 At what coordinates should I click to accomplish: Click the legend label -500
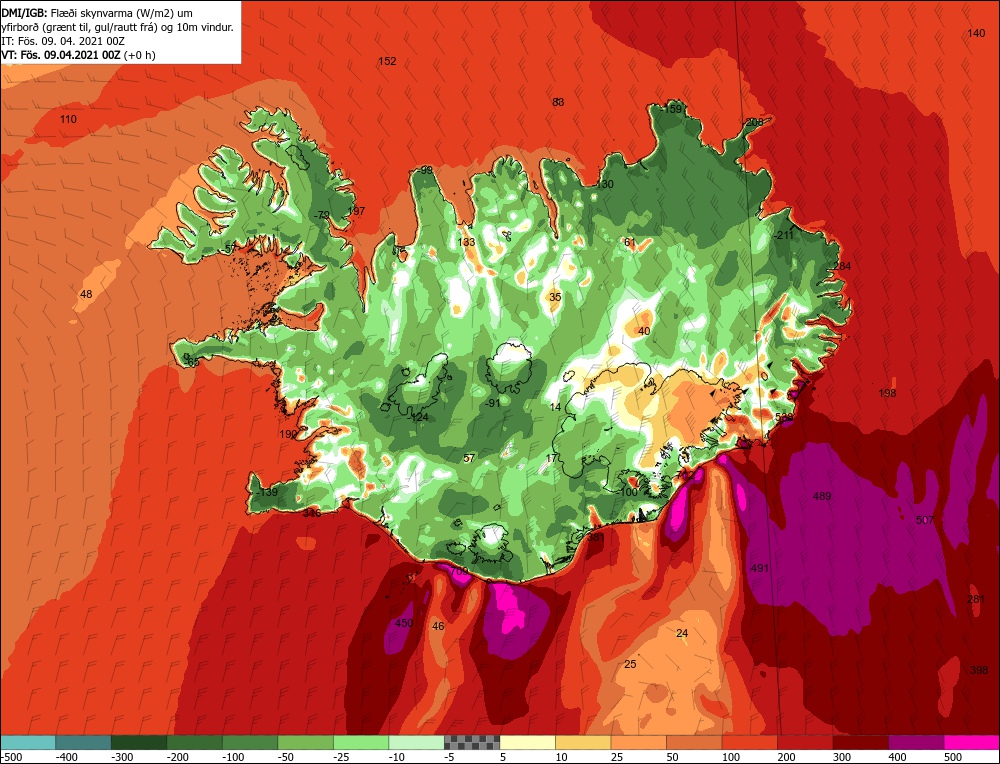[x=12, y=757]
